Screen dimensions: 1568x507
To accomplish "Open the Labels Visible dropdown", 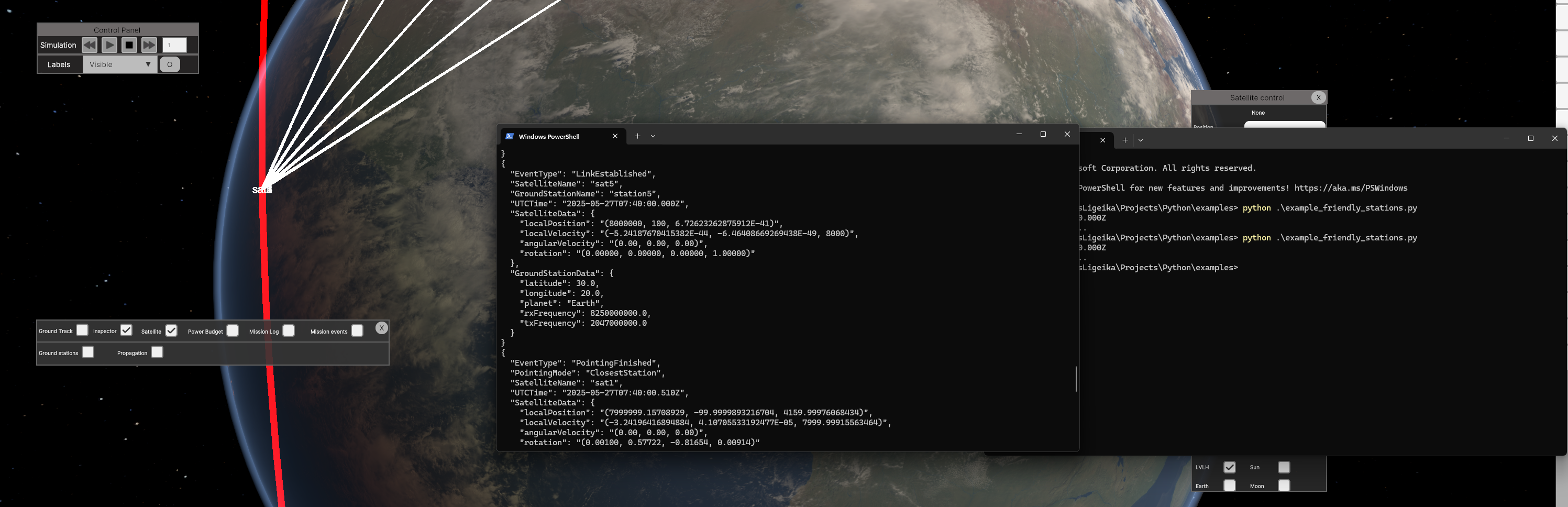I will pos(119,64).
